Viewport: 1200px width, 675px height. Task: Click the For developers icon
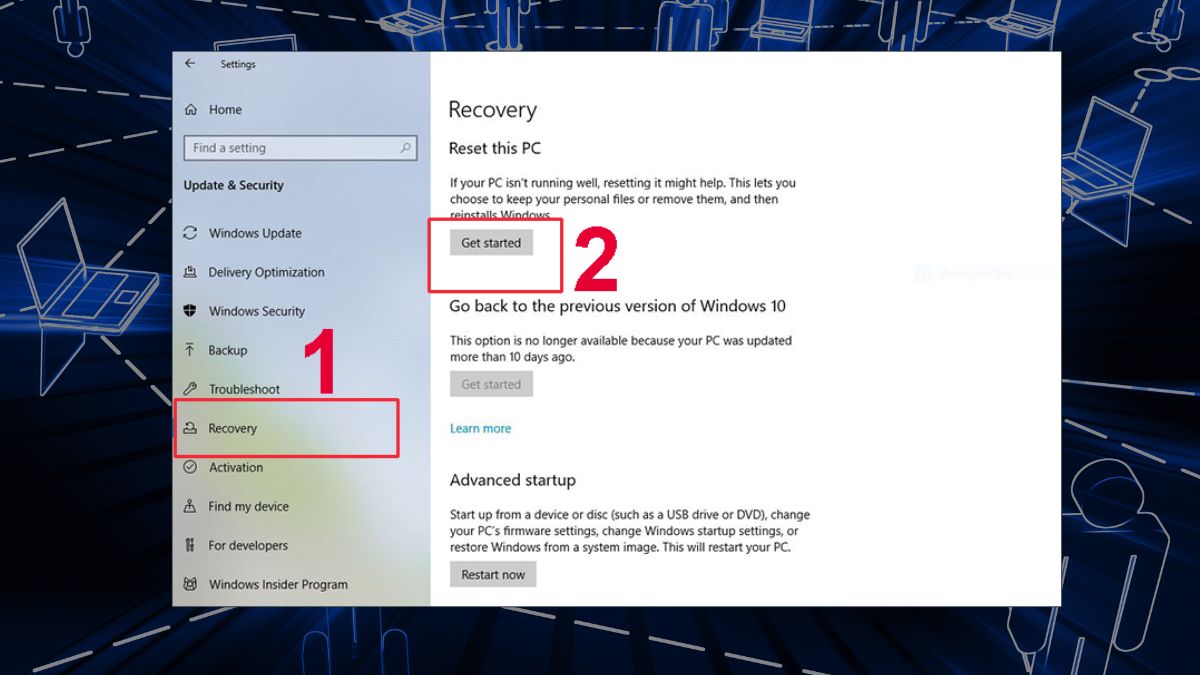[x=191, y=545]
